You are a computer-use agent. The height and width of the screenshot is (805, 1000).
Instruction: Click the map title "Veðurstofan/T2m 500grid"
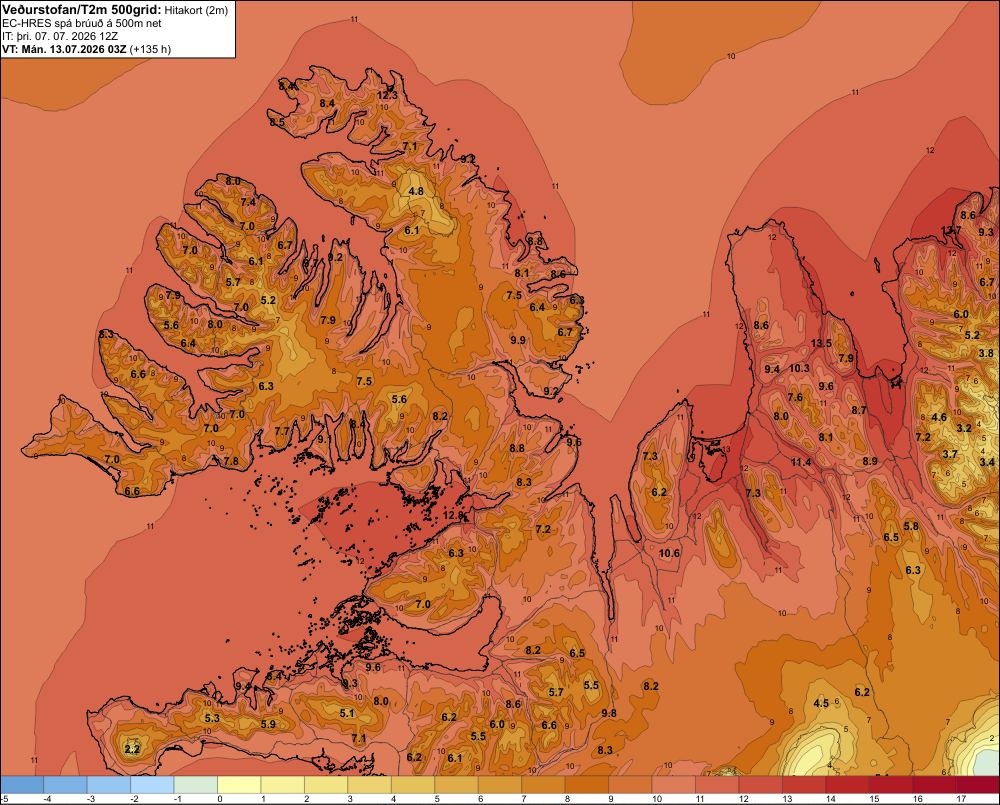click(81, 10)
